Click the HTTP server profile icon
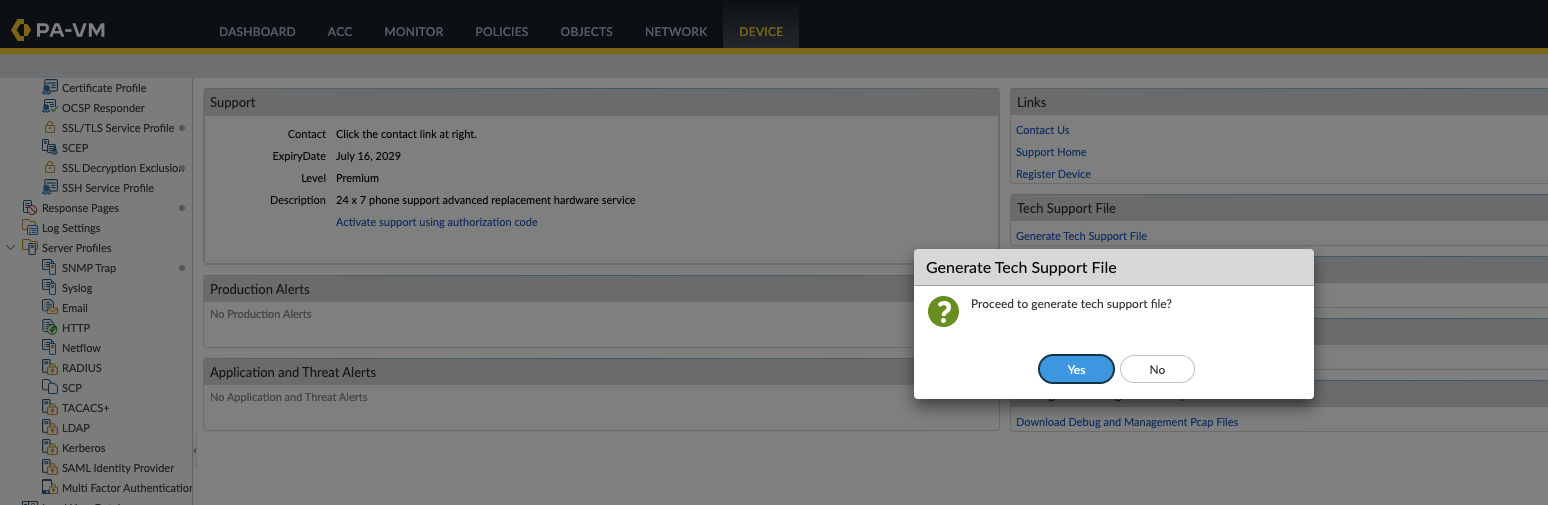The image size is (1548, 505). (50, 328)
